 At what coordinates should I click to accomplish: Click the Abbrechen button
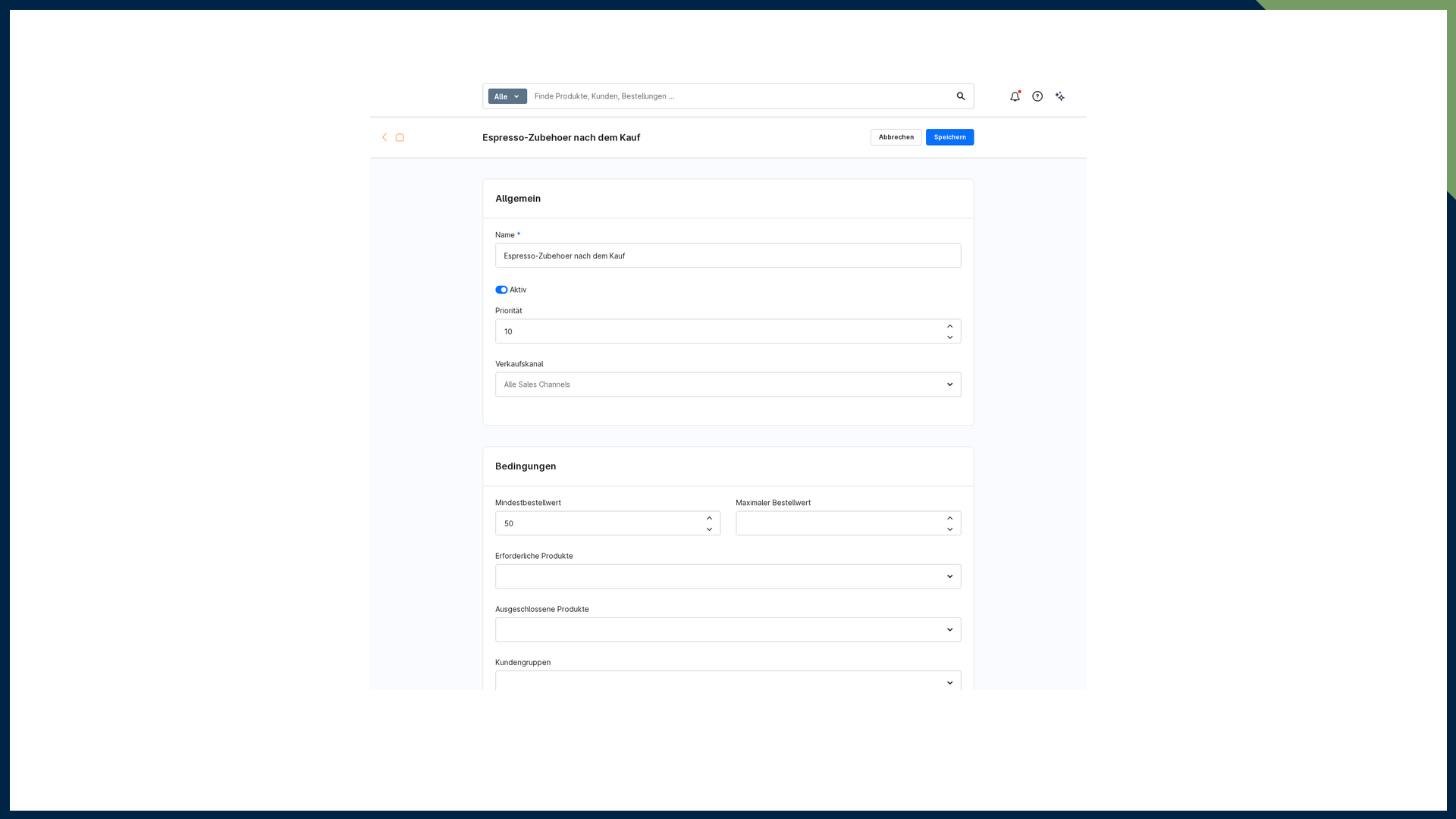click(x=896, y=137)
